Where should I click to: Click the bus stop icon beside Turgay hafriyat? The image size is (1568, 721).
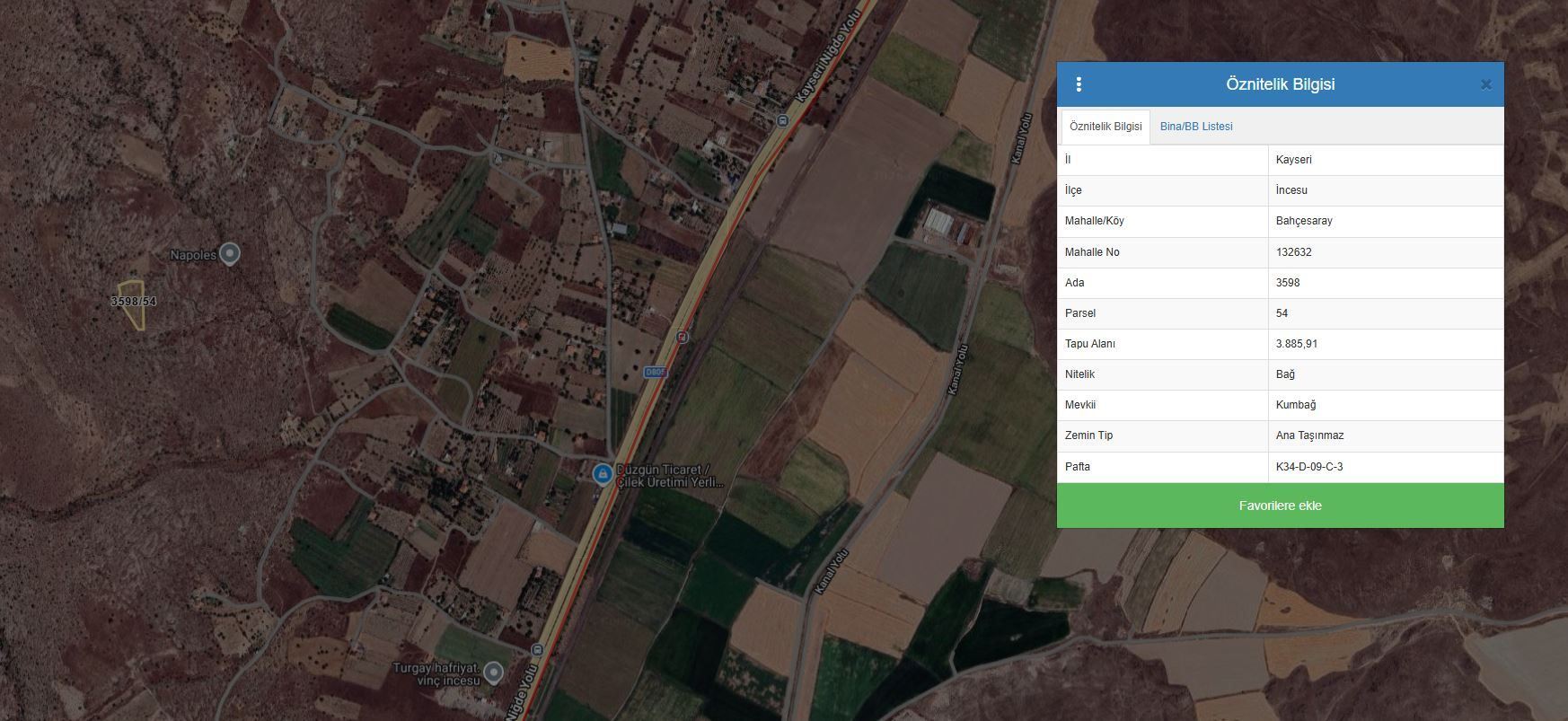[x=537, y=649]
